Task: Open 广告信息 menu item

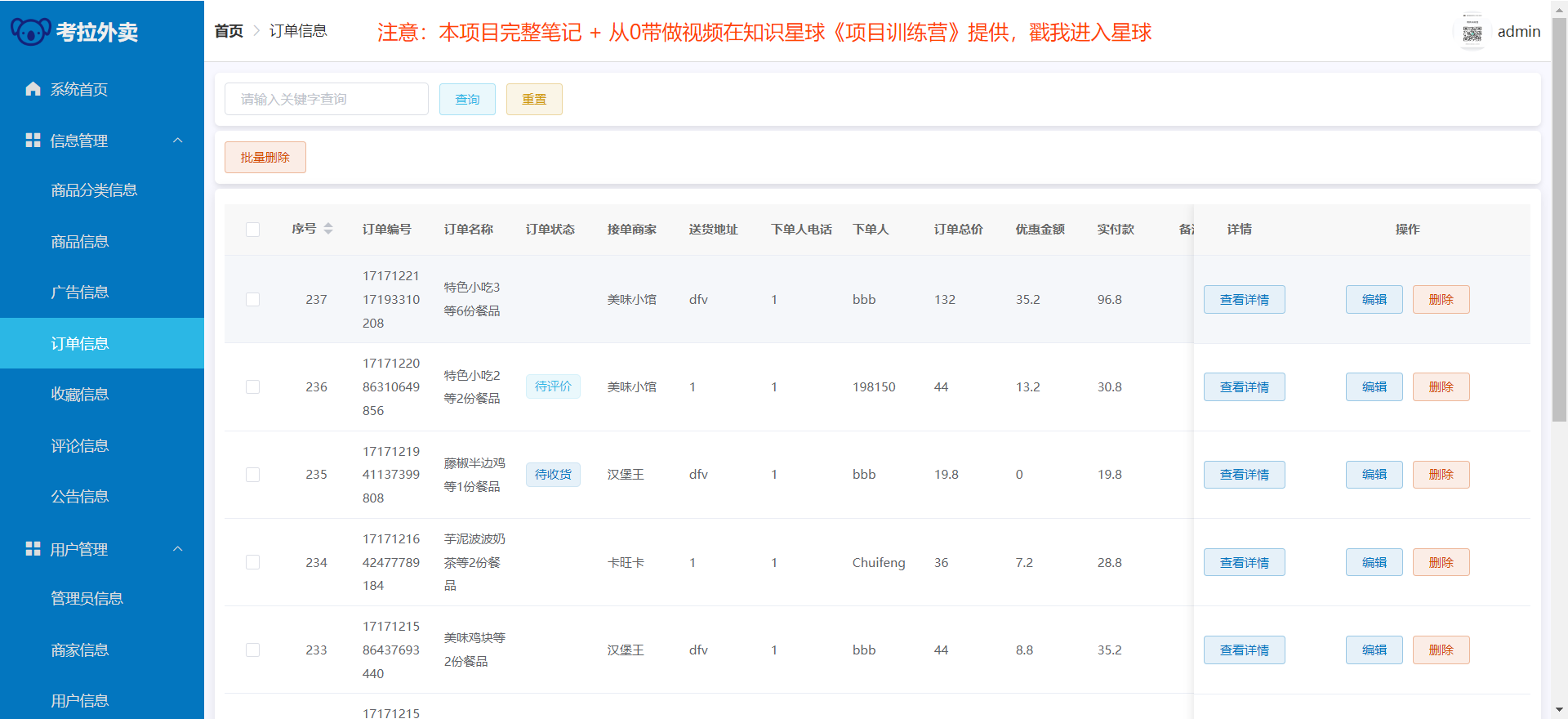Action: (x=102, y=293)
